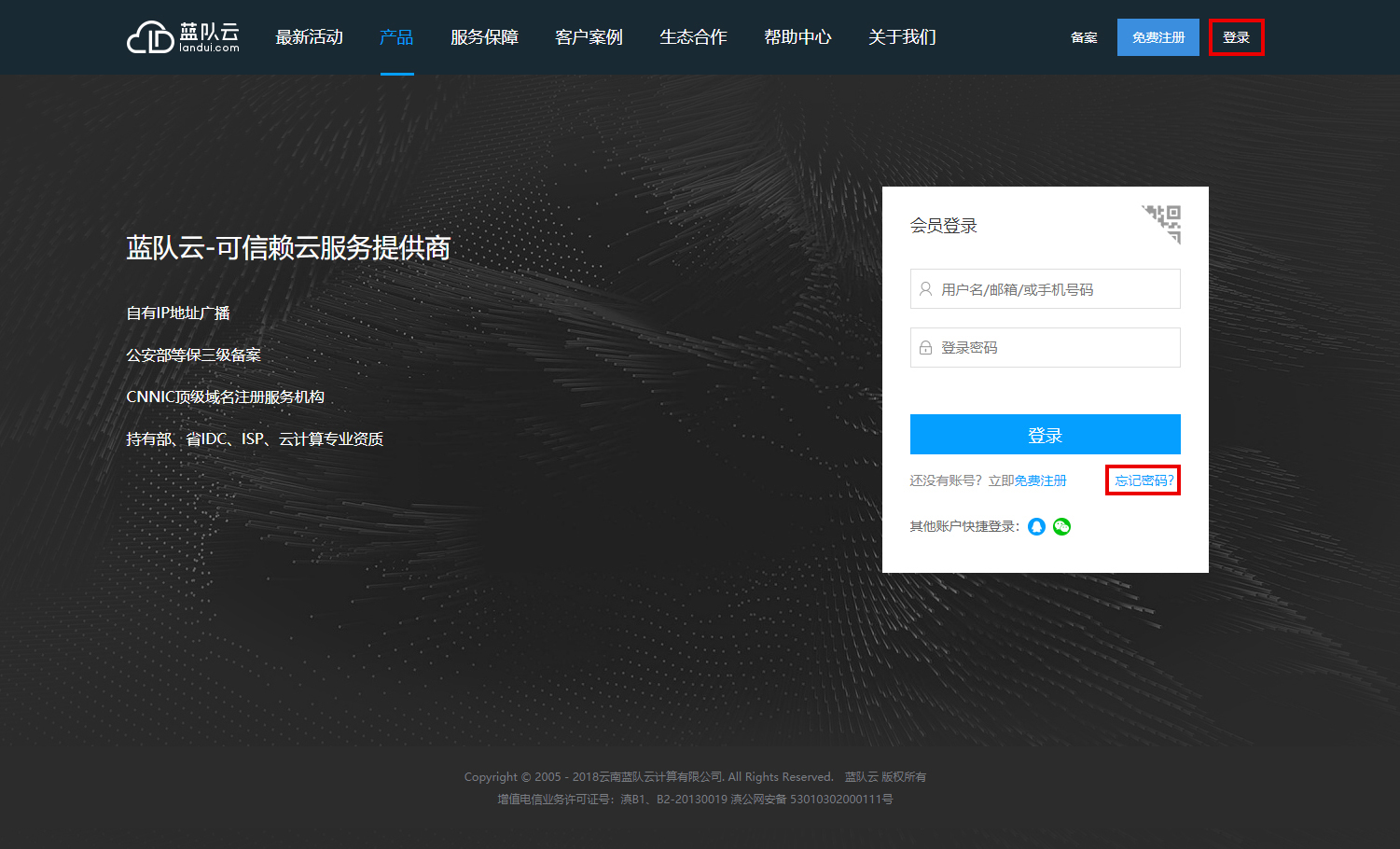Viewport: 1400px width, 849px height.
Task: Focus the 登录密码 field
Action: coord(1046,347)
